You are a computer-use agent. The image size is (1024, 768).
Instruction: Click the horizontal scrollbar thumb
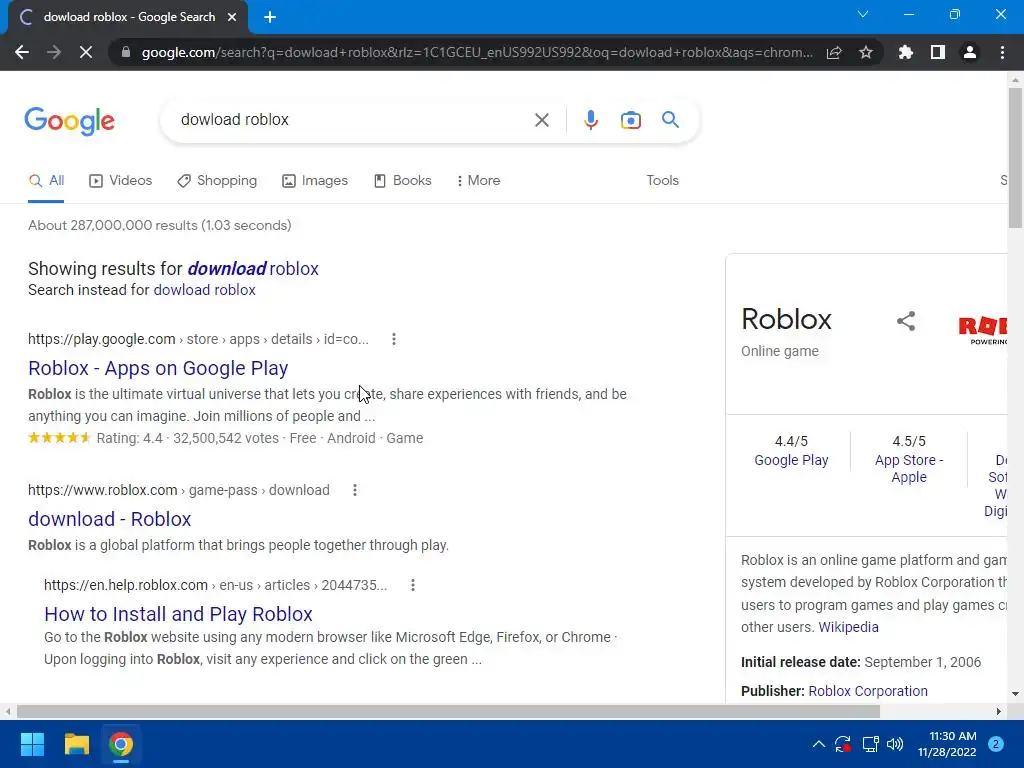(x=448, y=711)
